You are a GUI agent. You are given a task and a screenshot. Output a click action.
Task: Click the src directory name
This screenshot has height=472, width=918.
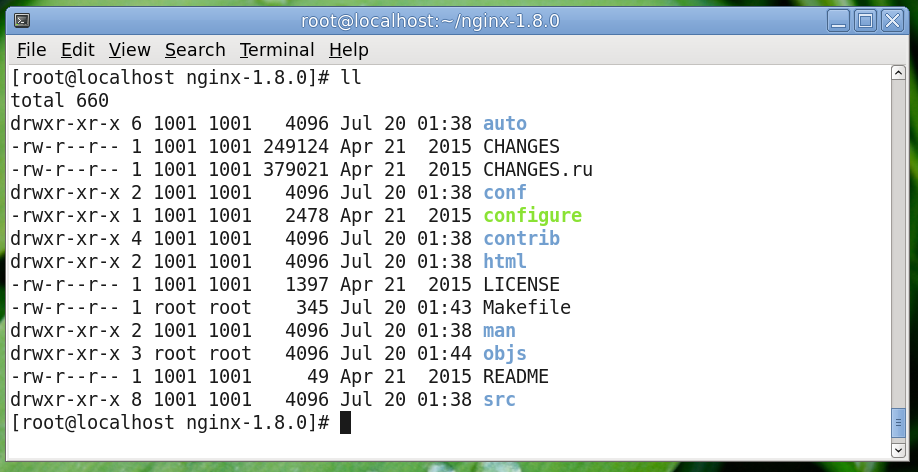click(499, 400)
